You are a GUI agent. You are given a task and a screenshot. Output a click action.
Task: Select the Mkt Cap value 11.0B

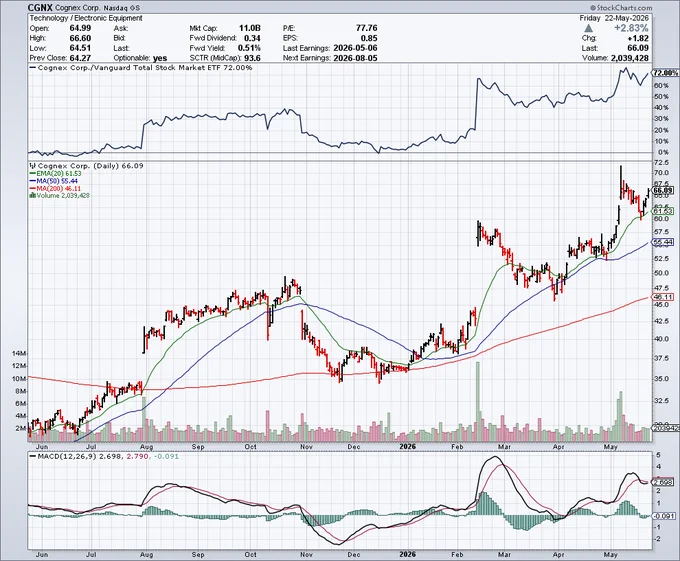[249, 28]
